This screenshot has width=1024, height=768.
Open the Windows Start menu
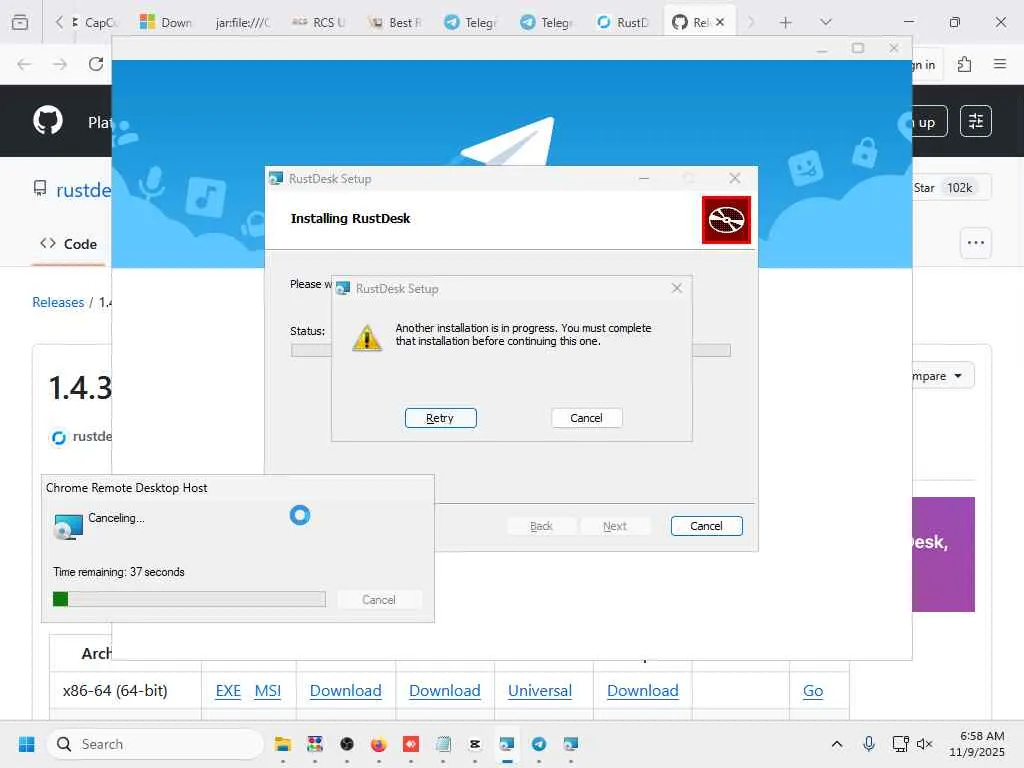click(27, 744)
